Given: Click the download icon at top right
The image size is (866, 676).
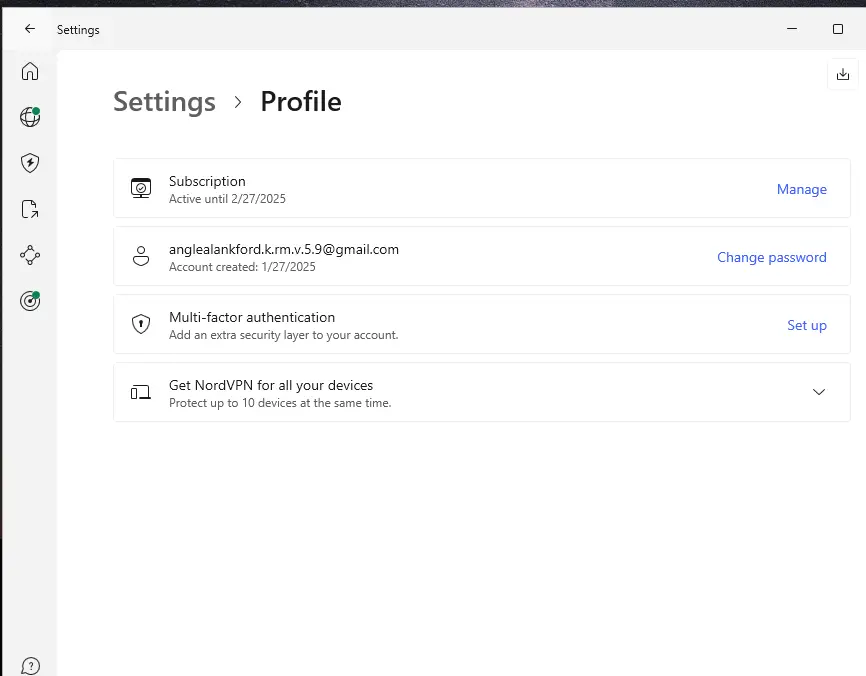Looking at the screenshot, I should [x=843, y=74].
